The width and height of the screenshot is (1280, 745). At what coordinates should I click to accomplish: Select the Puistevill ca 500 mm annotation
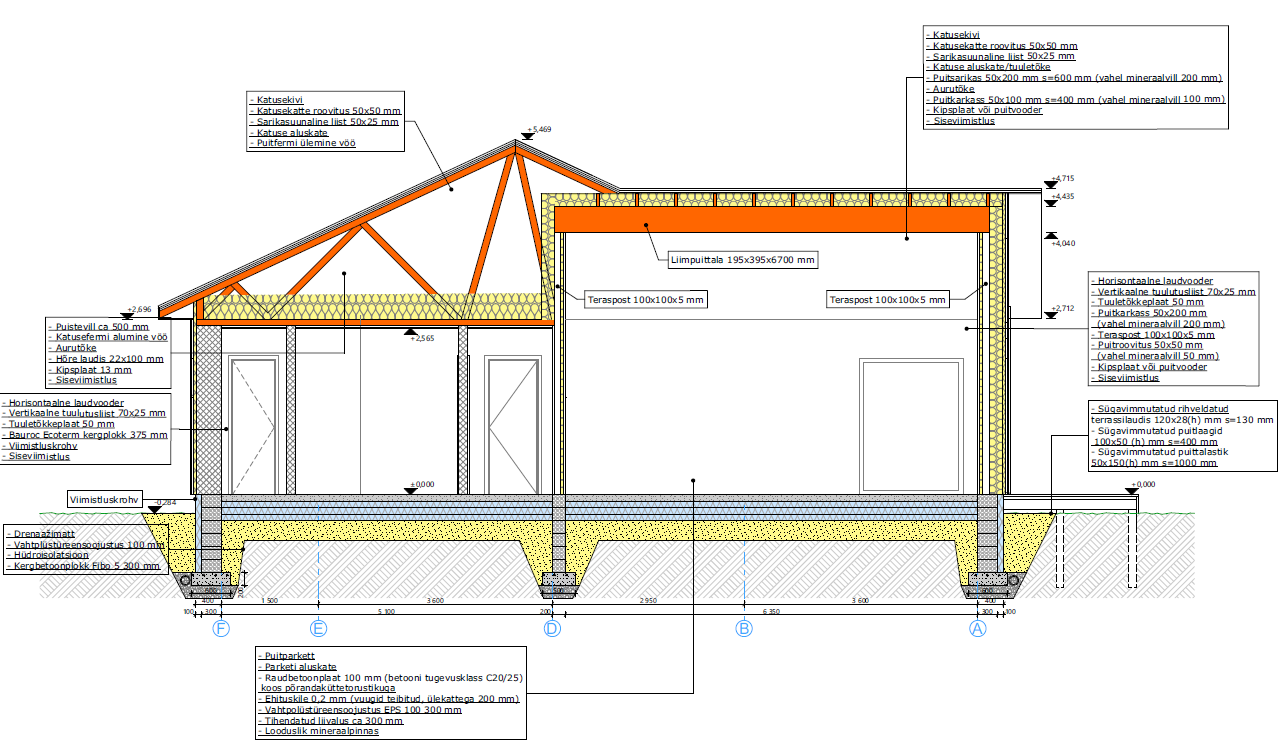[x=102, y=327]
